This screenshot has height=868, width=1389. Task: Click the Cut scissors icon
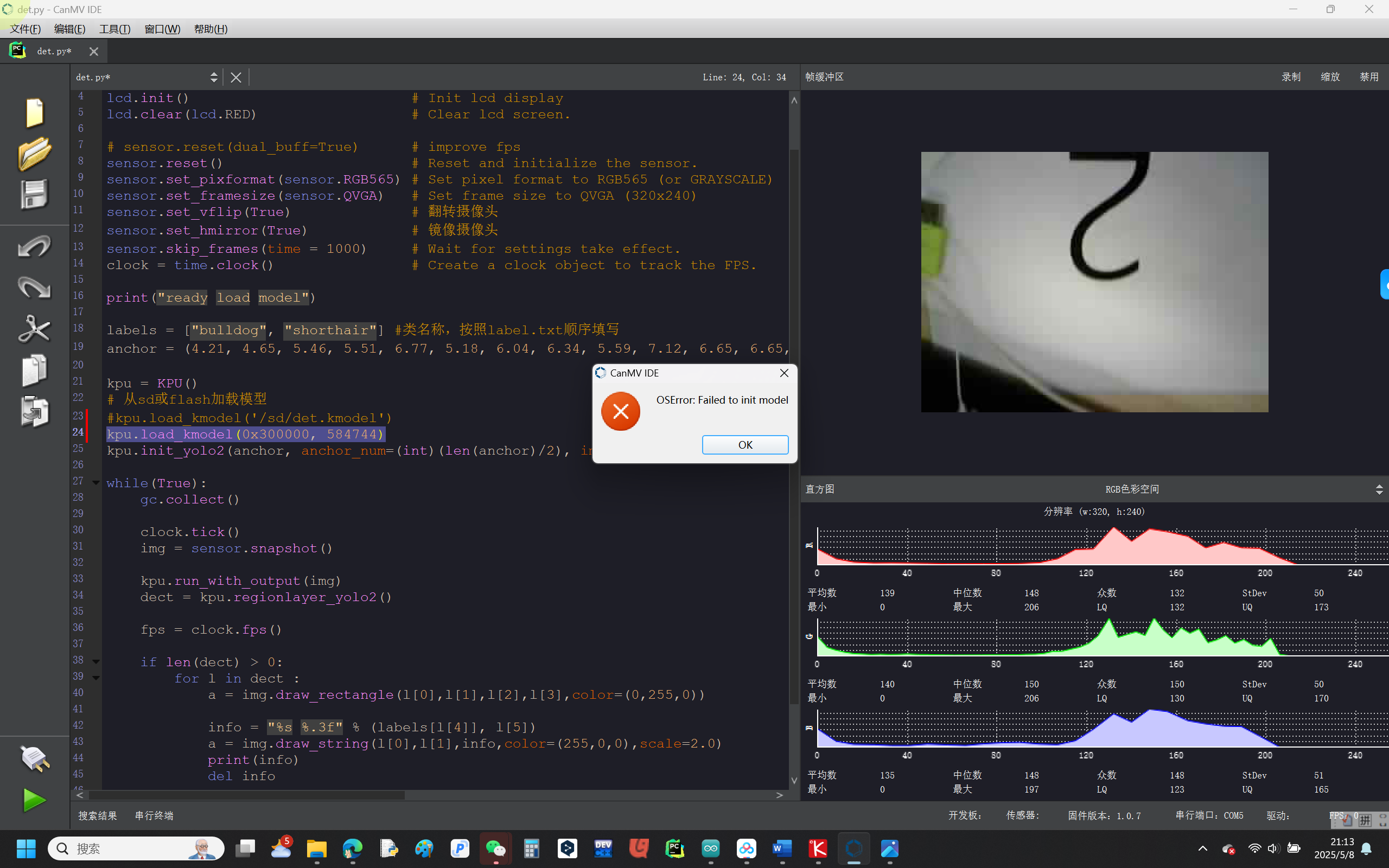[x=34, y=329]
